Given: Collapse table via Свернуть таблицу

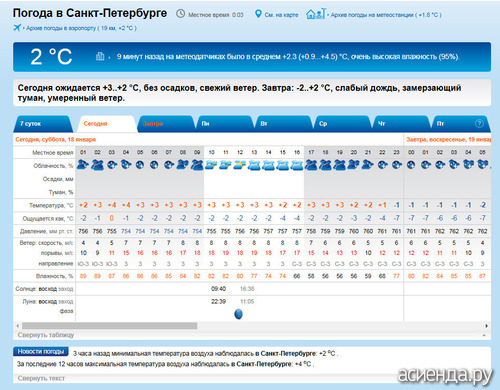Looking at the screenshot, I should pos(46,335).
